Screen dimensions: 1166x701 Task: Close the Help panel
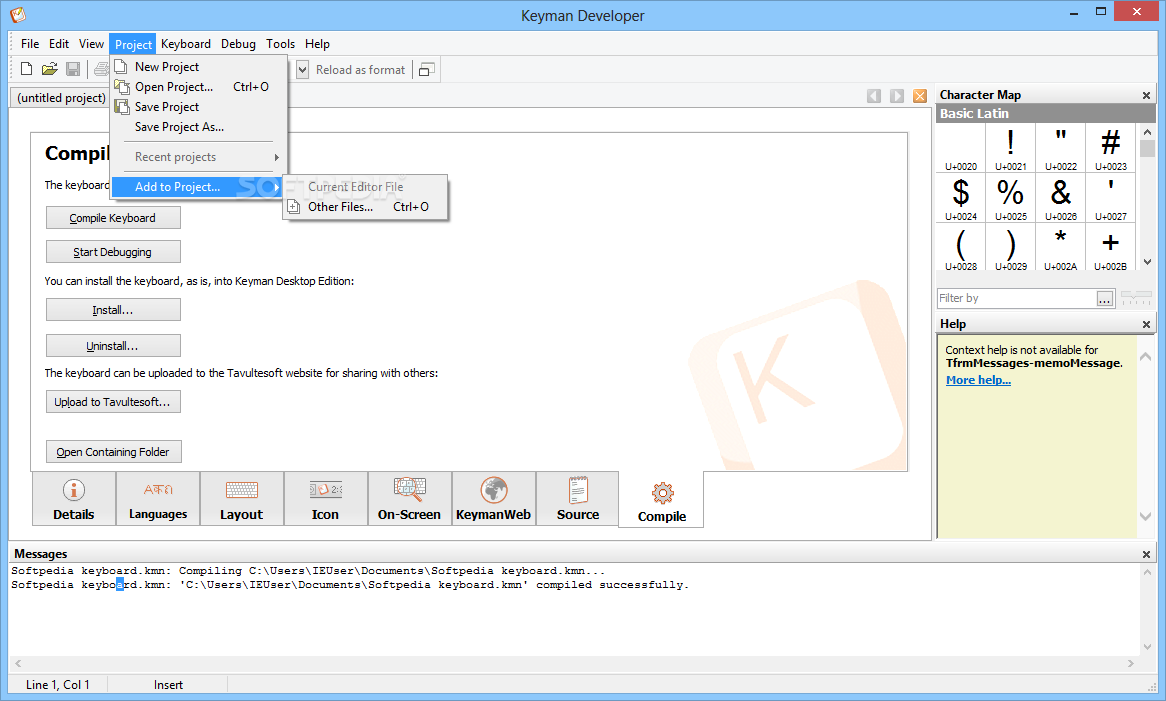pos(1146,324)
